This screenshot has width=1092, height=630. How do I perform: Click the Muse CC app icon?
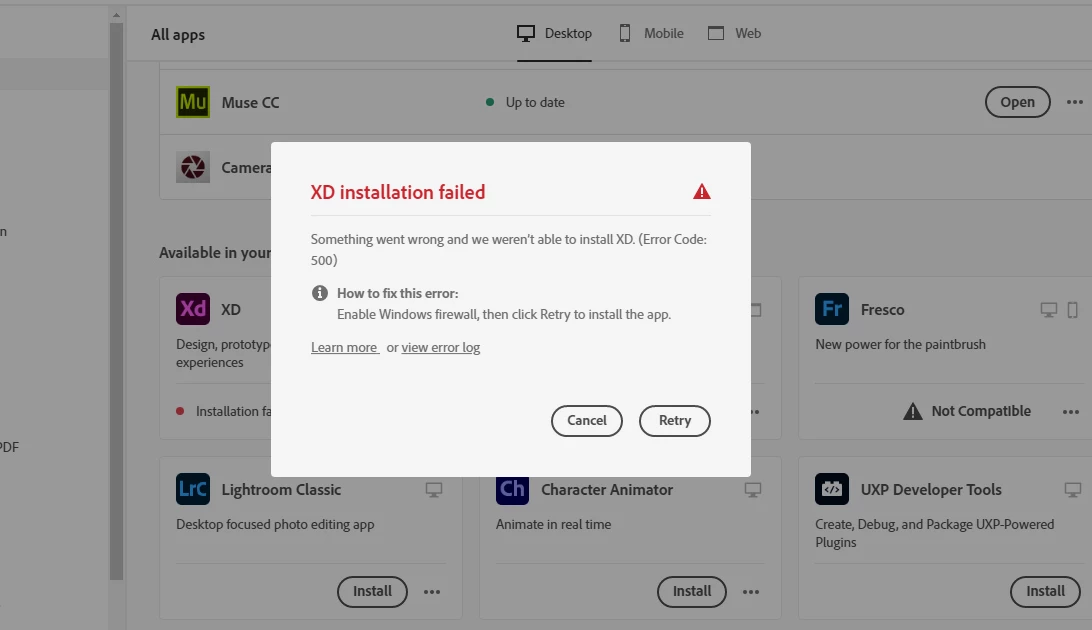tap(193, 102)
